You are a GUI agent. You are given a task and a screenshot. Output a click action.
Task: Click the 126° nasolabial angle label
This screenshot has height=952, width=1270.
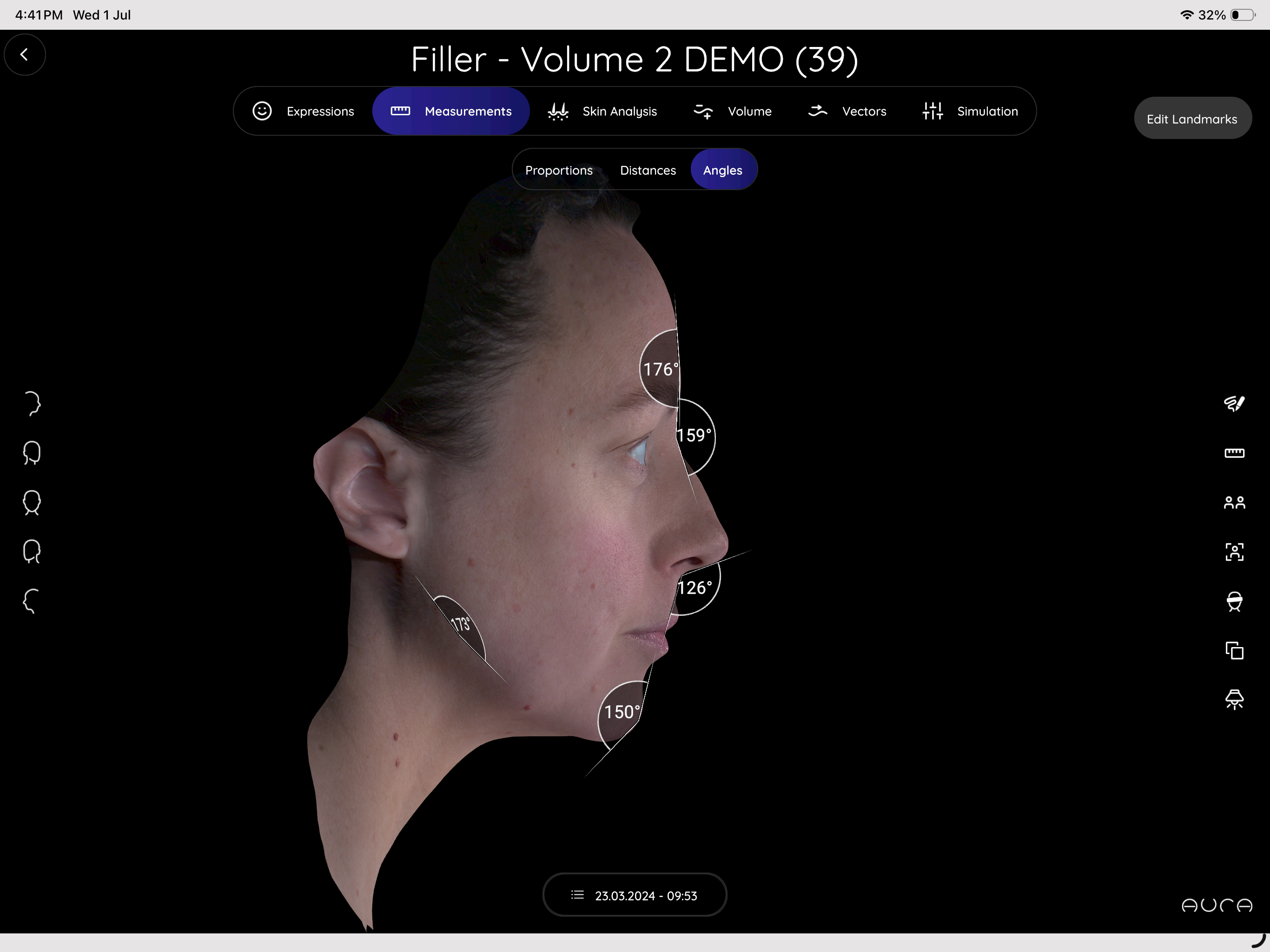pyautogui.click(x=695, y=588)
